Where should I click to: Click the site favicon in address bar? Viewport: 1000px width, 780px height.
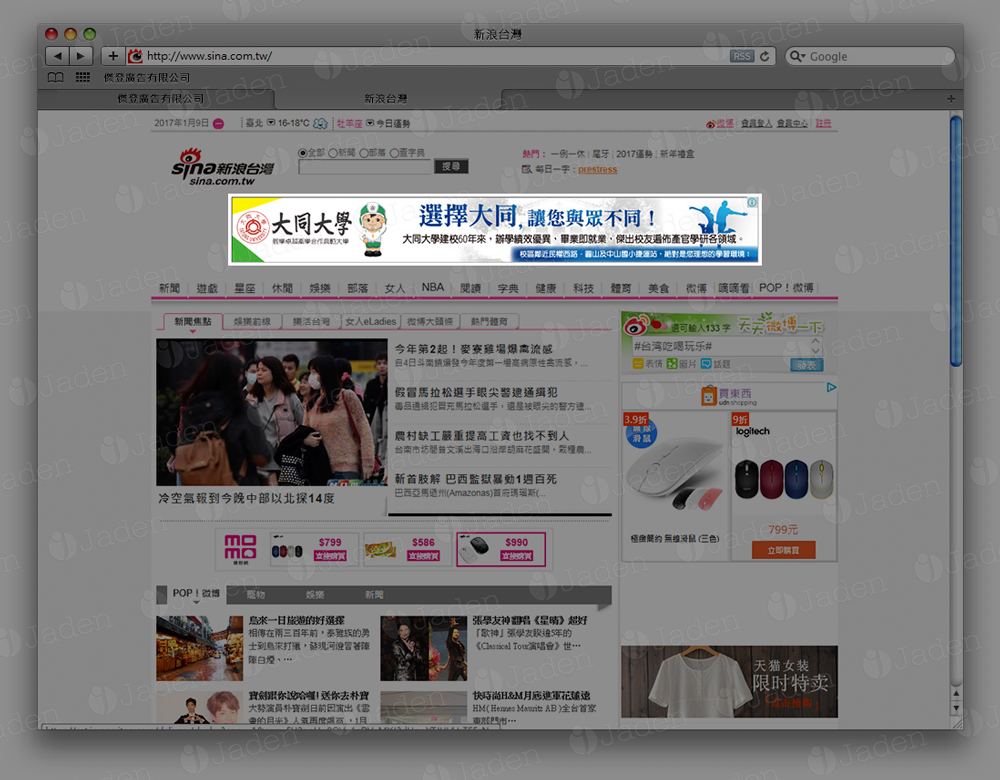click(135, 56)
